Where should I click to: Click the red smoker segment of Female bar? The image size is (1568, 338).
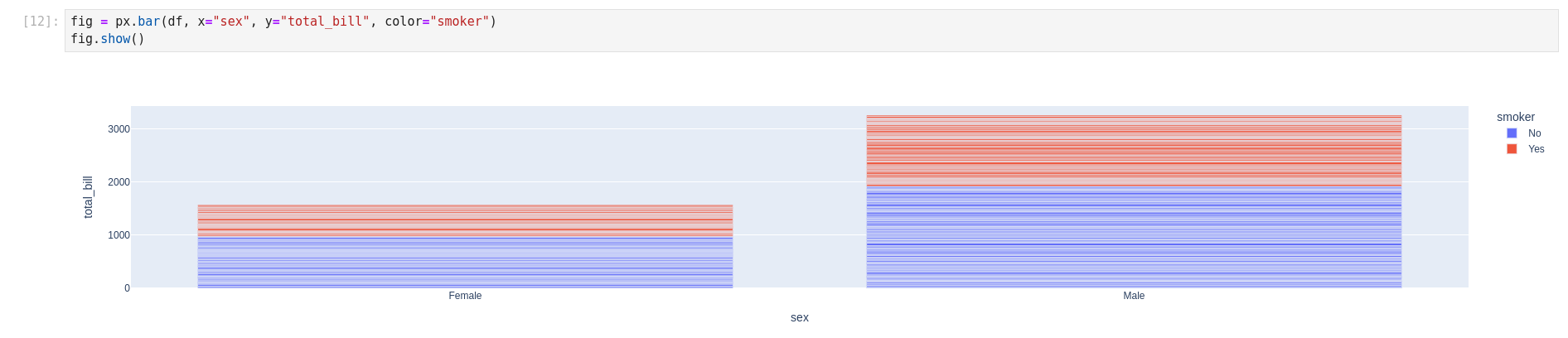point(465,221)
